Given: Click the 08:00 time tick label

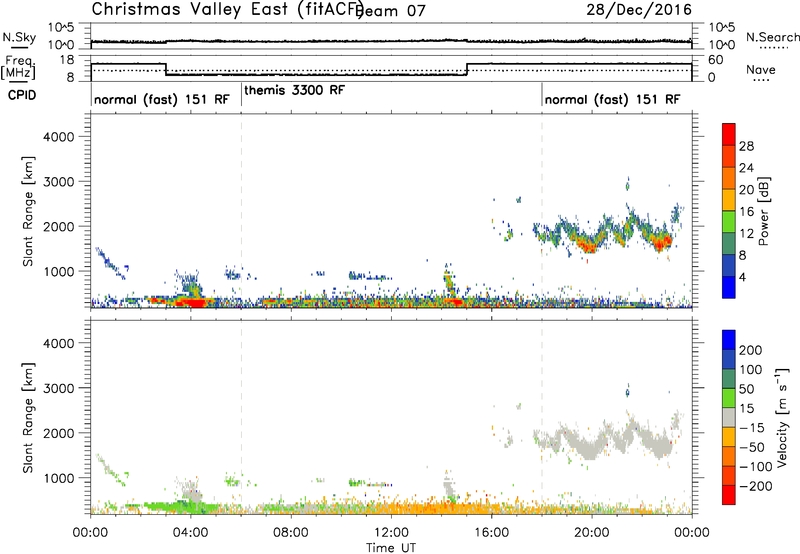Looking at the screenshot, I should (291, 533).
